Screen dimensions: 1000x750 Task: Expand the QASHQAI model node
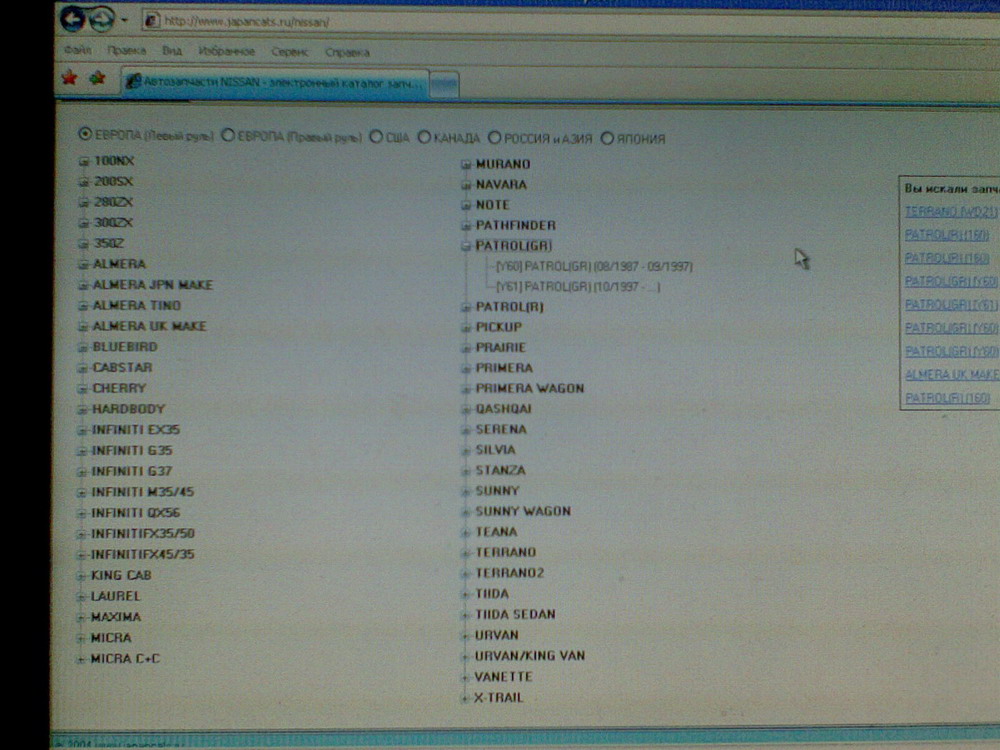466,409
